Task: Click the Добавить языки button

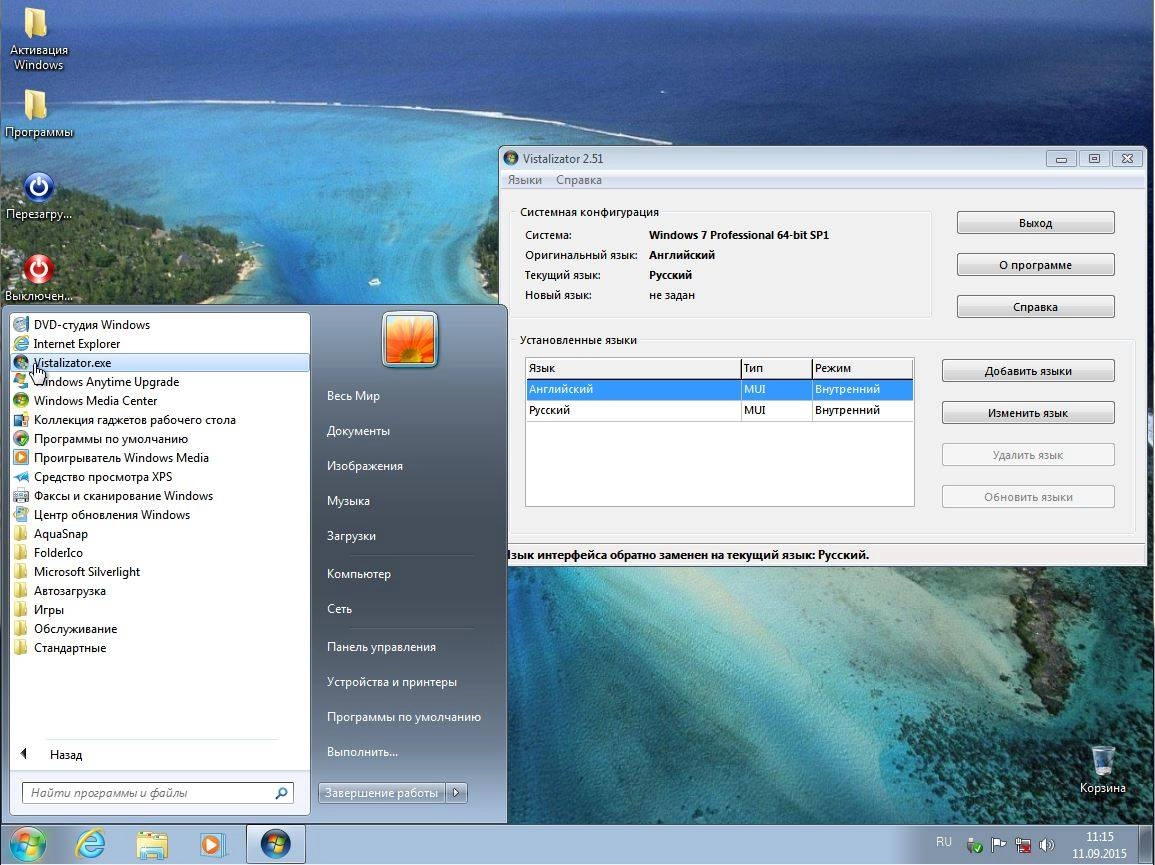Action: (1028, 371)
